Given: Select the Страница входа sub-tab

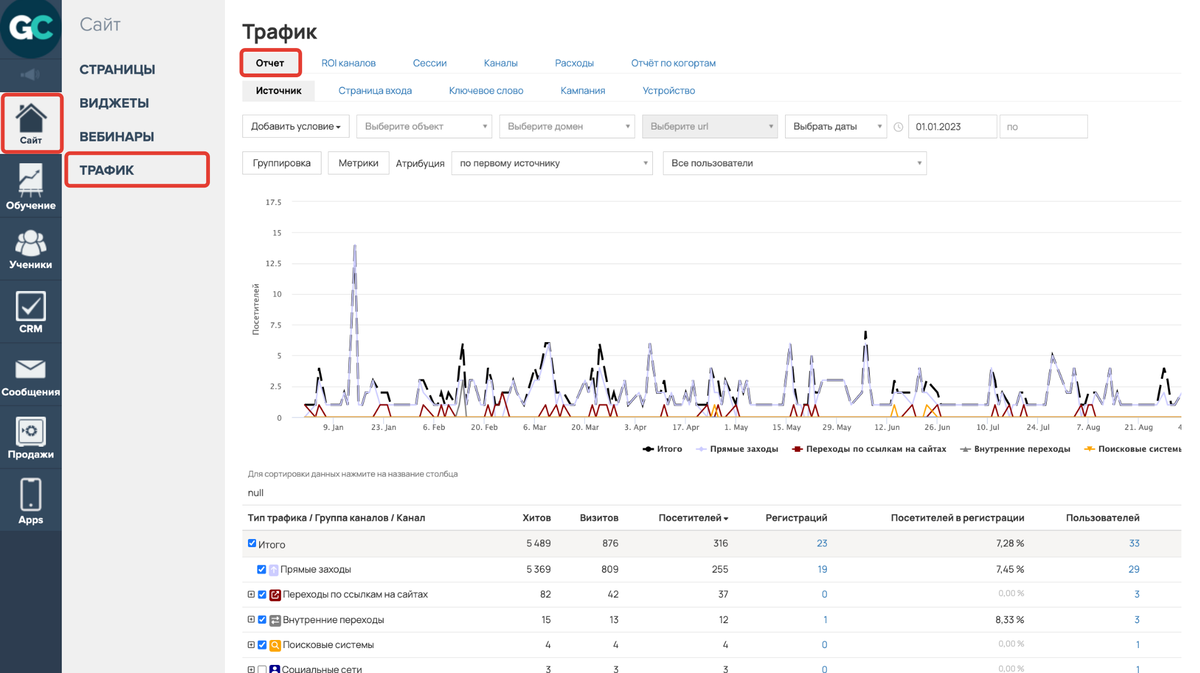Looking at the screenshot, I should click(x=375, y=91).
